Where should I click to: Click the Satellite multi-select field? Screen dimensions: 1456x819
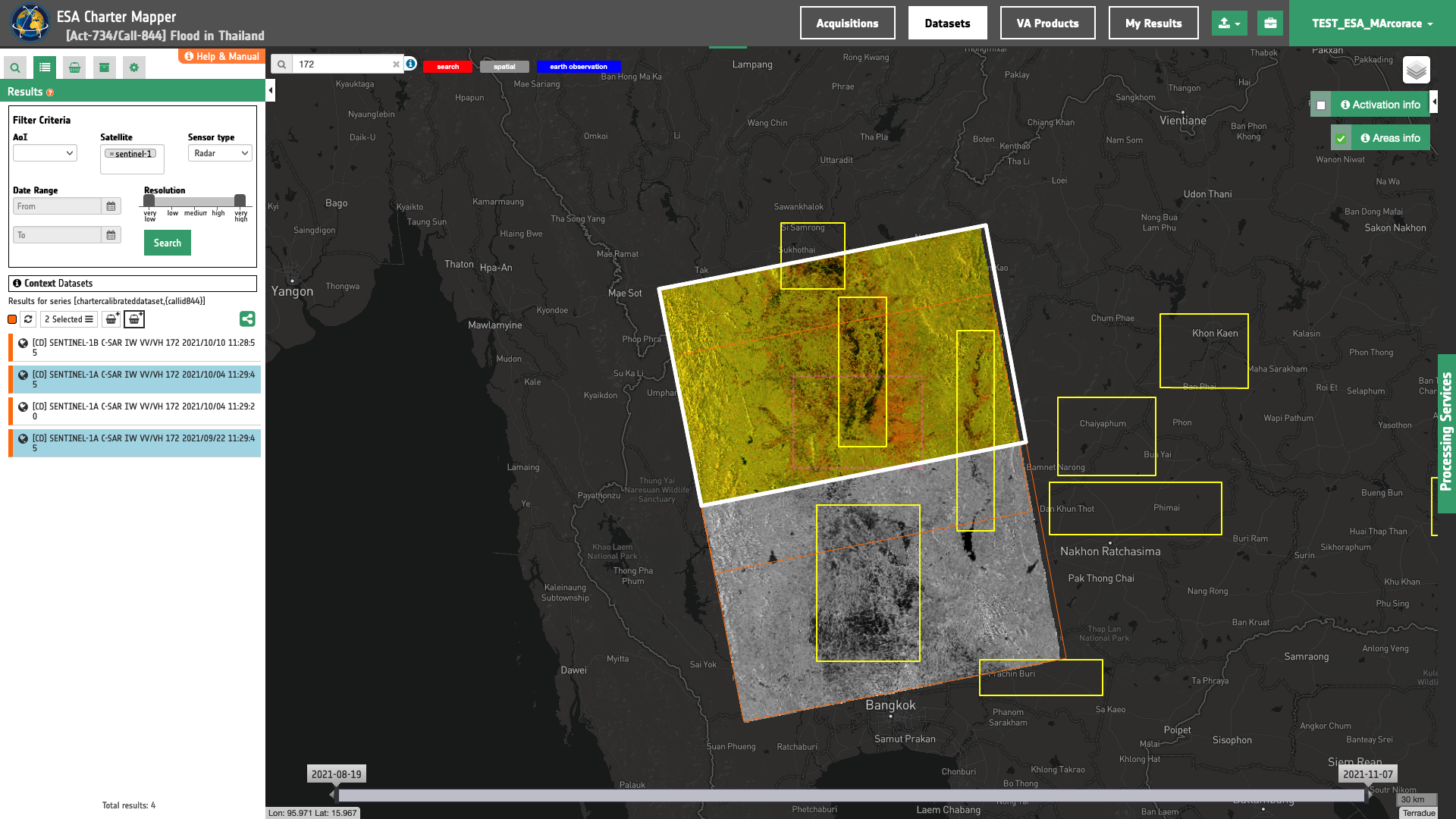(133, 159)
